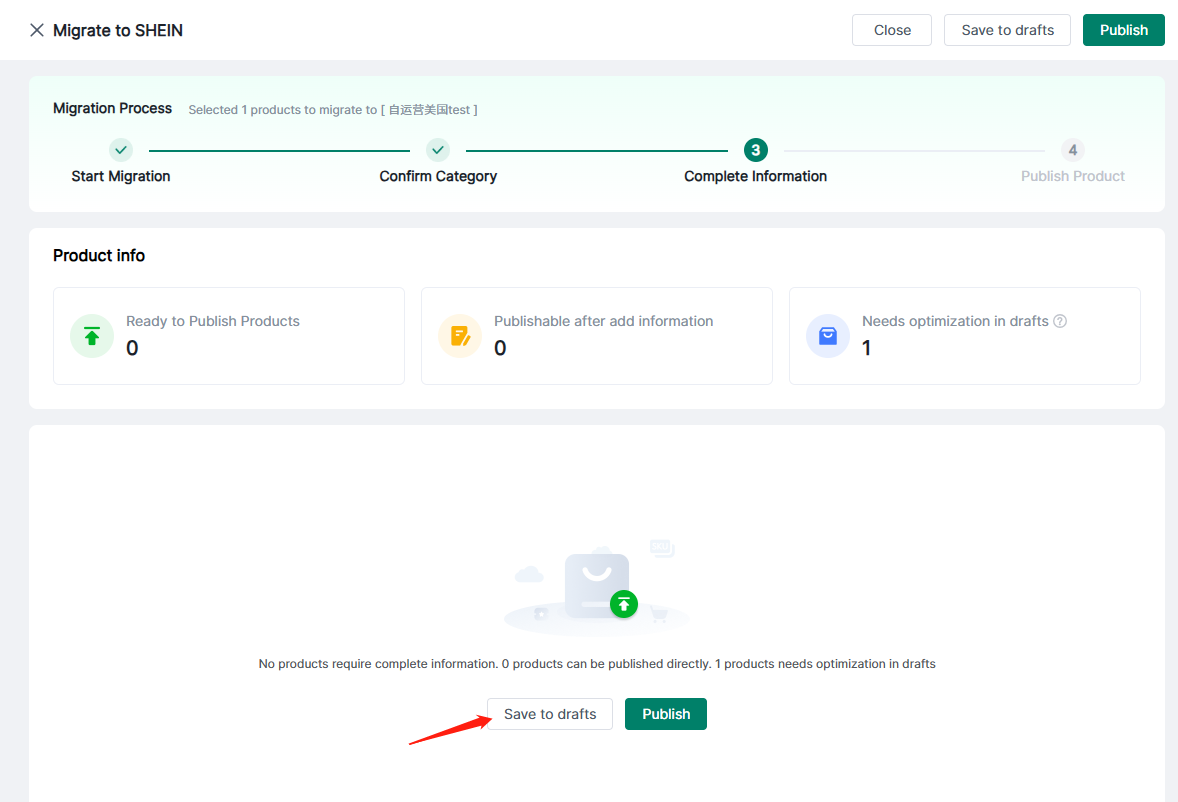Select the Confirm Category step label
The width and height of the screenshot is (1178, 802).
point(438,176)
